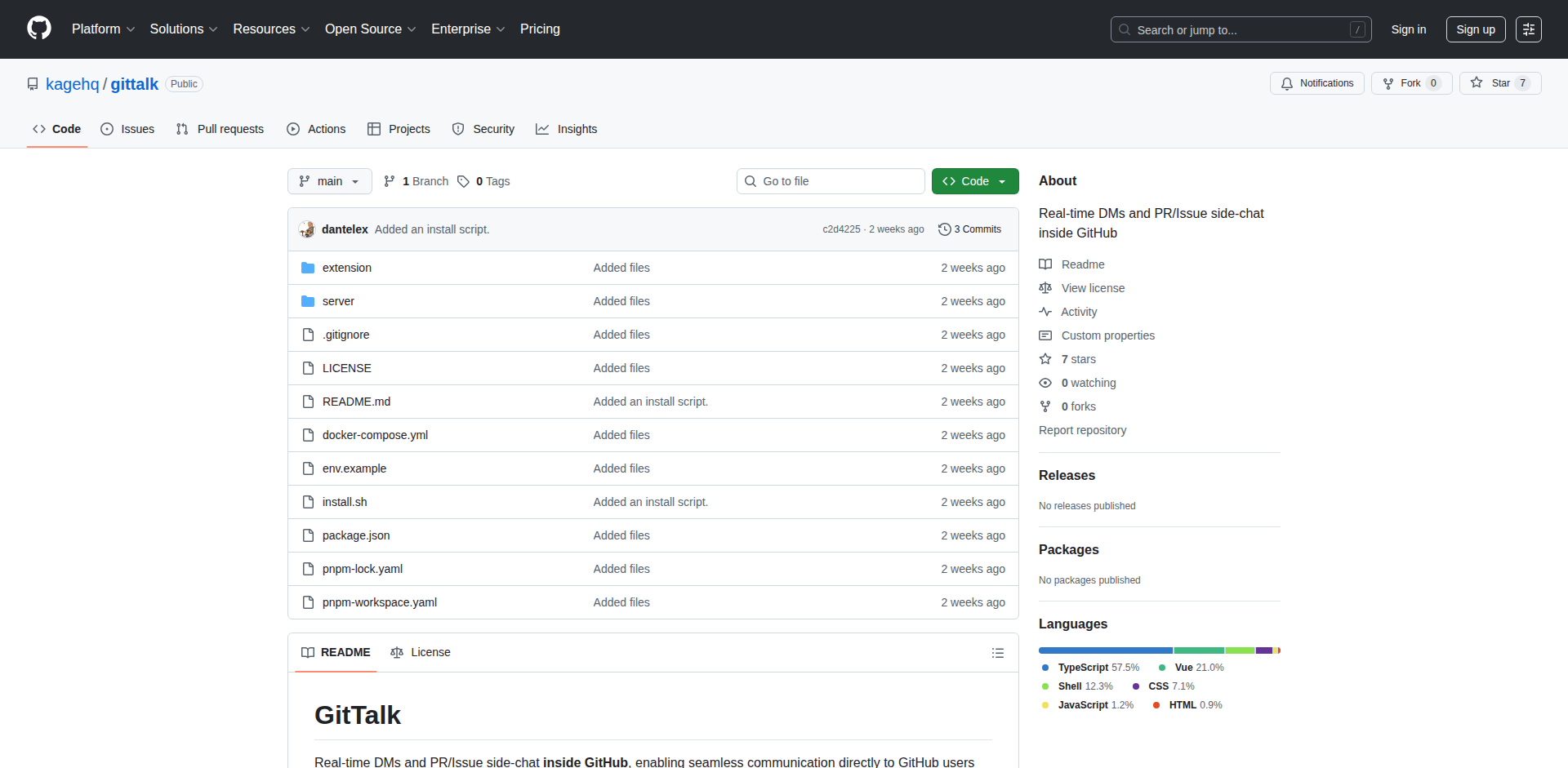Click the pnpm-lock.yaml file icon
The height and width of the screenshot is (768, 1568).
(308, 569)
